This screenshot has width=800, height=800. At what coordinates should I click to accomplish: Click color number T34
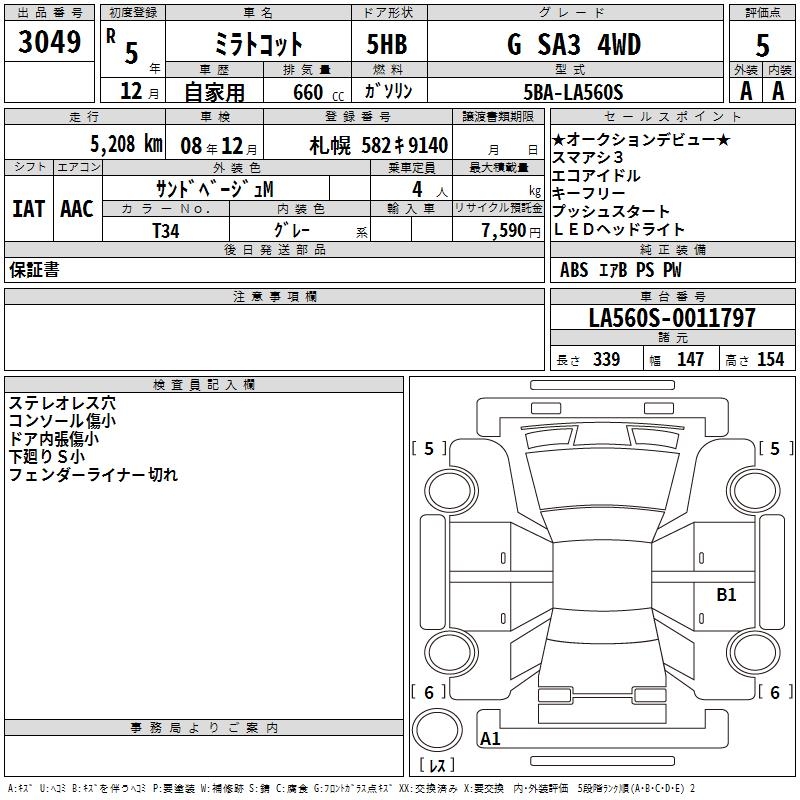click(x=166, y=231)
